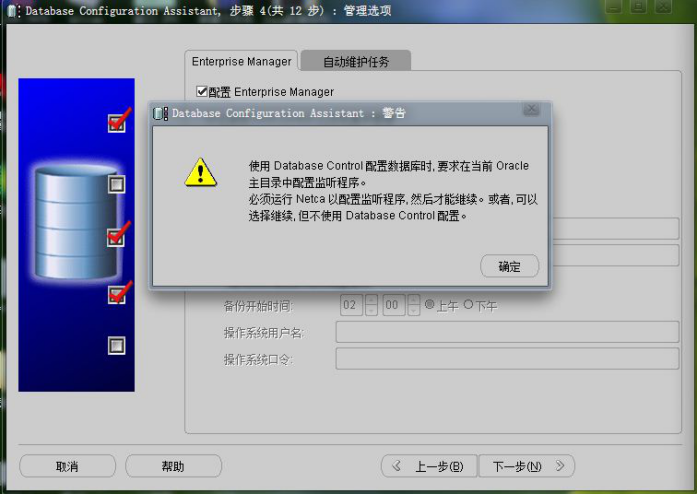The image size is (697, 495).
Task: Select the 上午 radio button
Action: (x=429, y=304)
